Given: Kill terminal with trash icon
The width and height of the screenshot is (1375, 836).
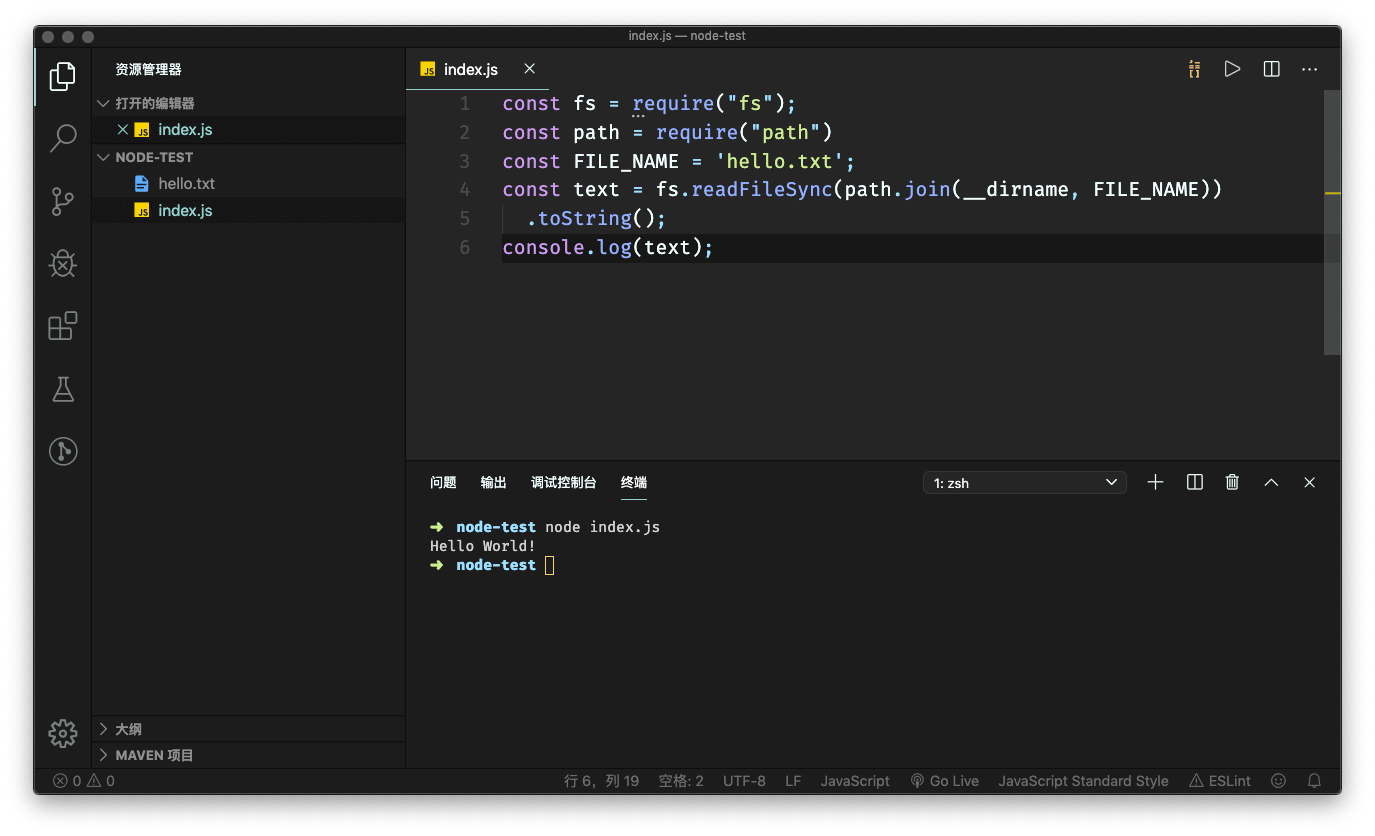Looking at the screenshot, I should coord(1232,482).
